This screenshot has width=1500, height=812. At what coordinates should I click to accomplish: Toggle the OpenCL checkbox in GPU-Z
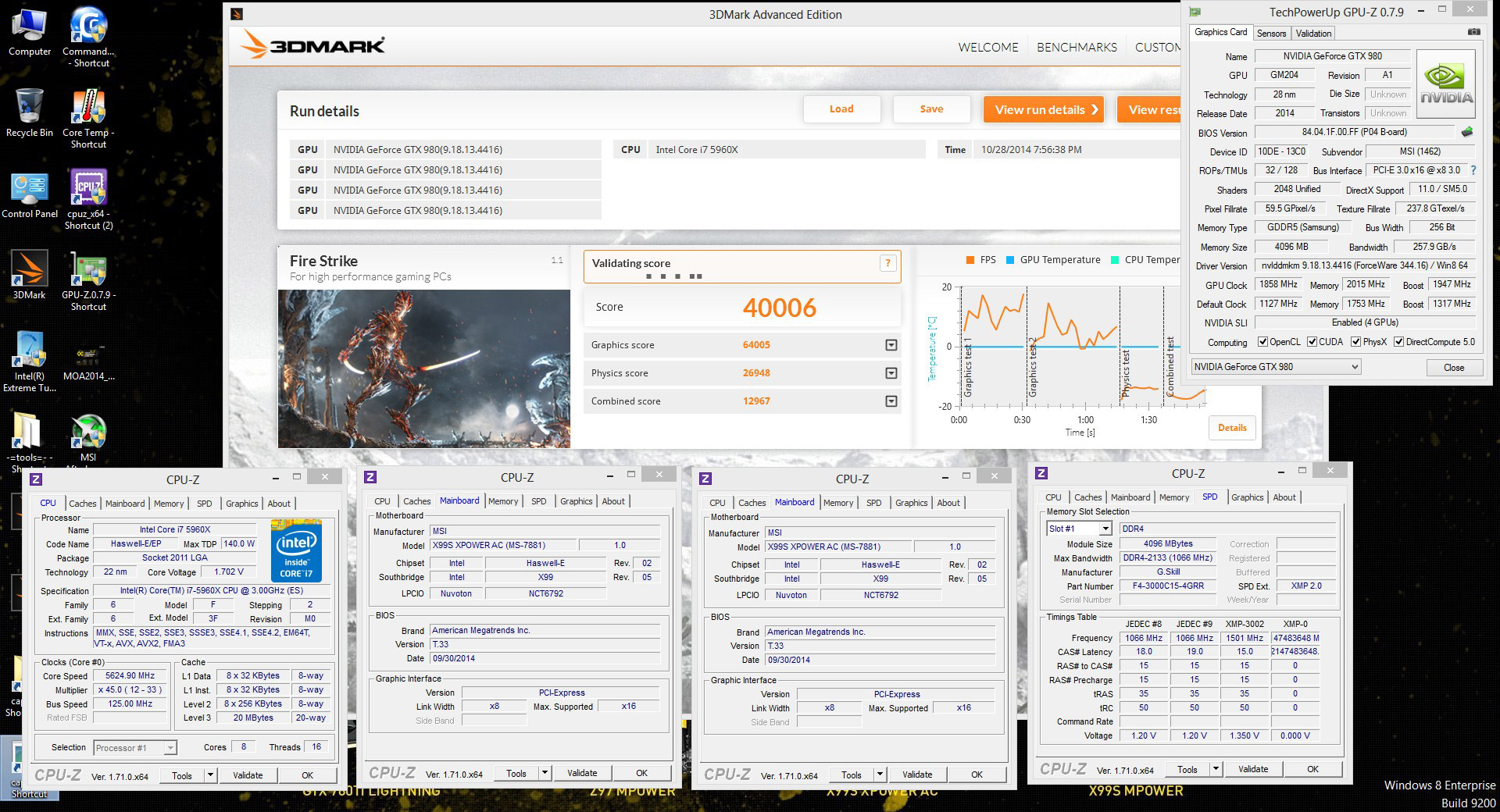point(1262,342)
